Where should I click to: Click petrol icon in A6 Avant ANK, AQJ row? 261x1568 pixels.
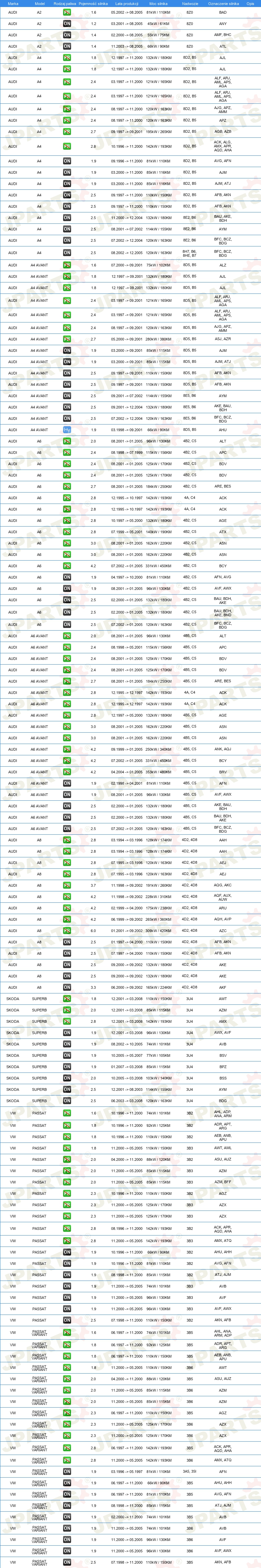tap(67, 750)
